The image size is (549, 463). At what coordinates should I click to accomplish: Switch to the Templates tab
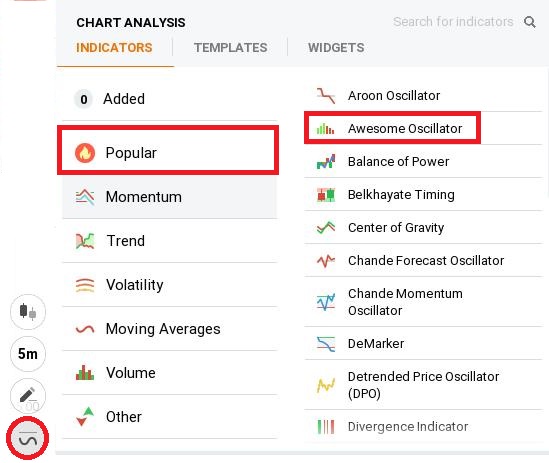[x=230, y=48]
